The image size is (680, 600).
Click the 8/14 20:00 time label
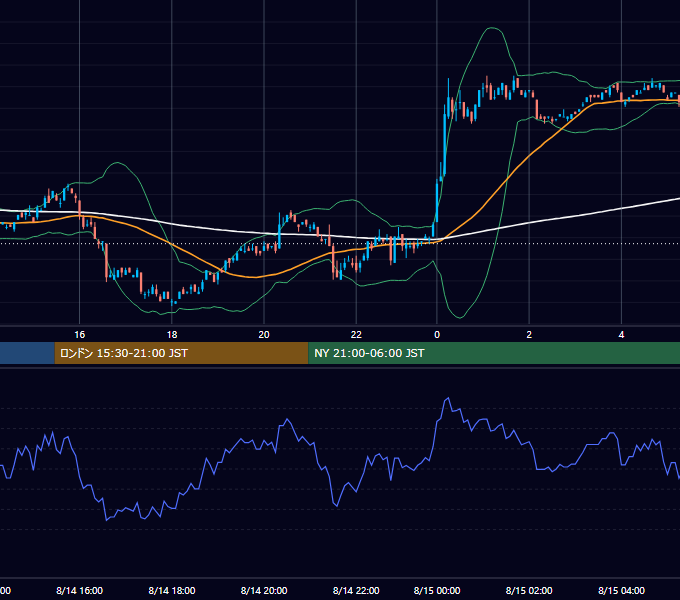(264, 590)
